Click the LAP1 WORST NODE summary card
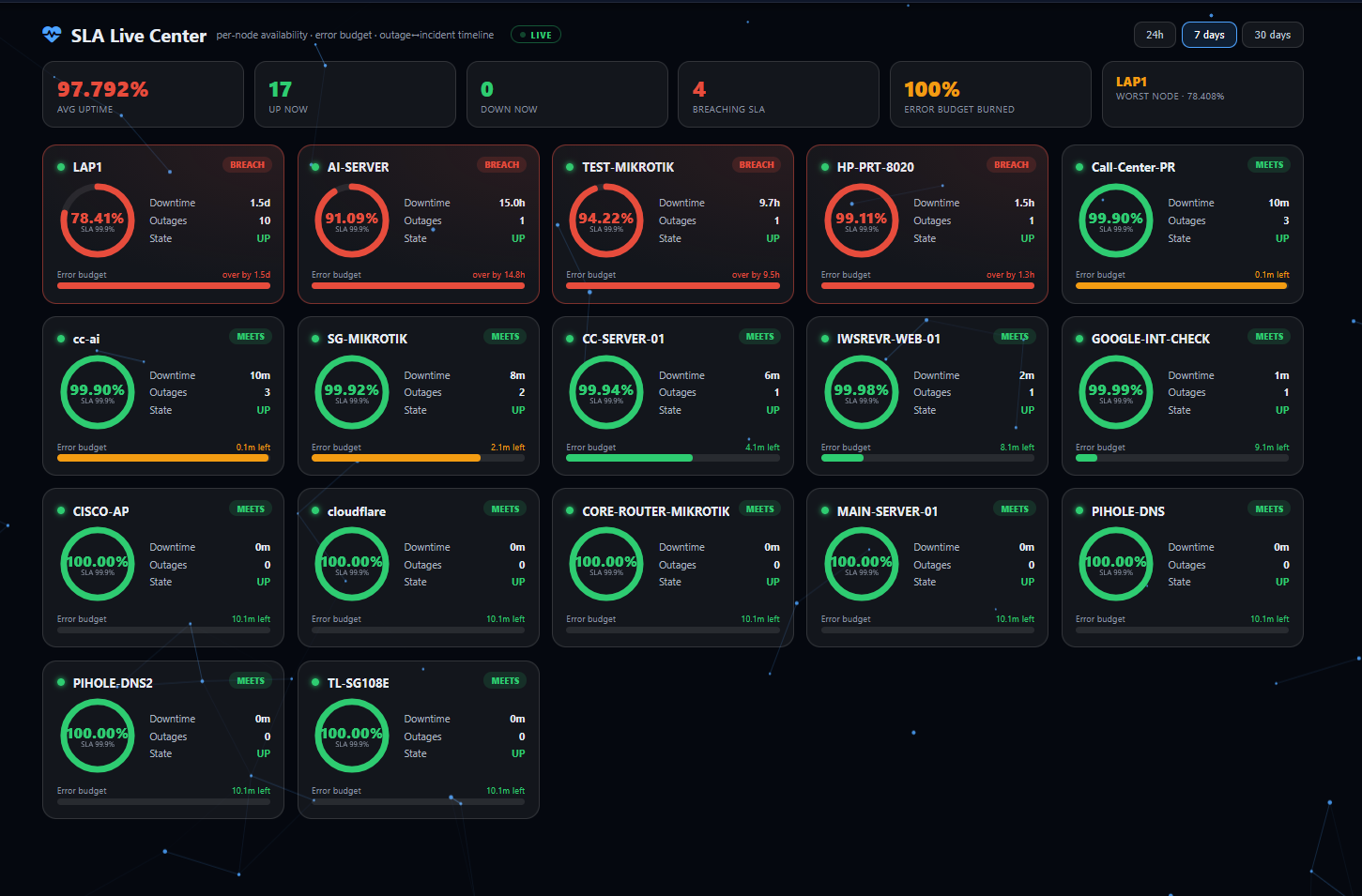Screen dimensions: 1362x896 [x=1202, y=94]
